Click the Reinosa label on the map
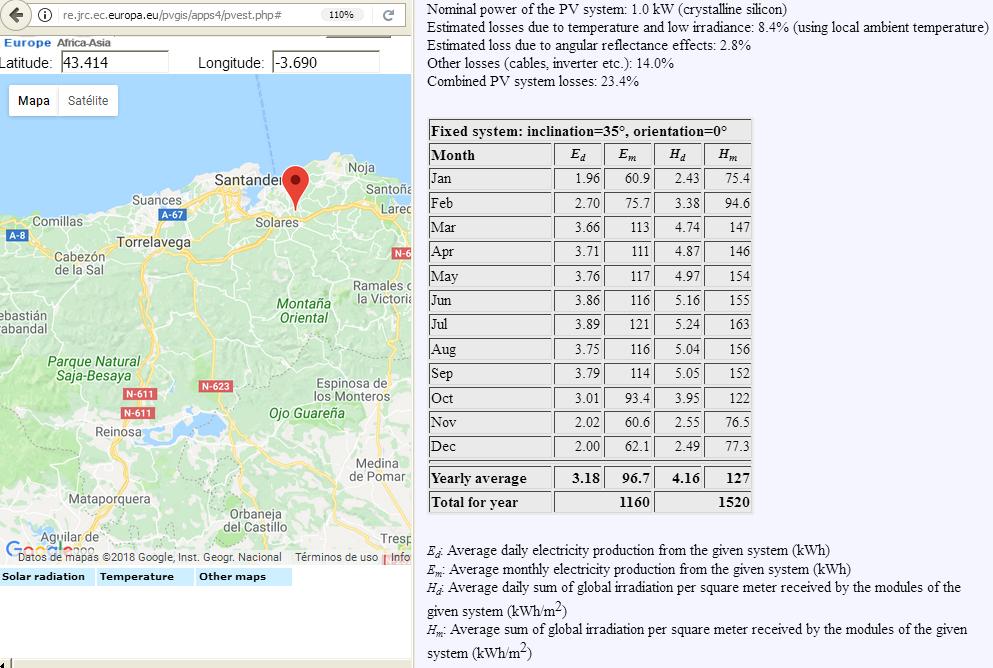 118,432
